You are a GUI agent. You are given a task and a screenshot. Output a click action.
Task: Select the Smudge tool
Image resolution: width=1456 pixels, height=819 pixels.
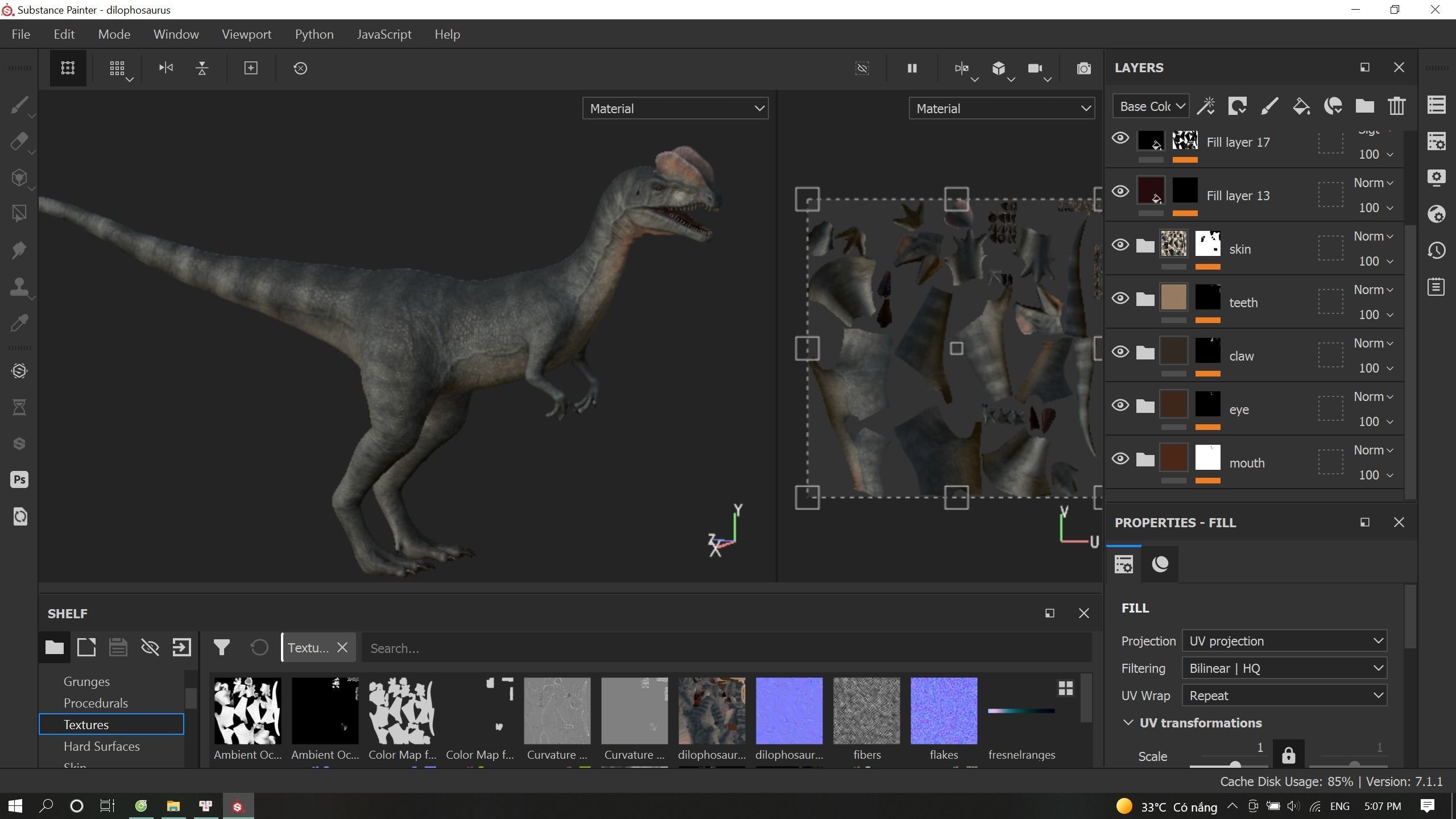click(19, 250)
